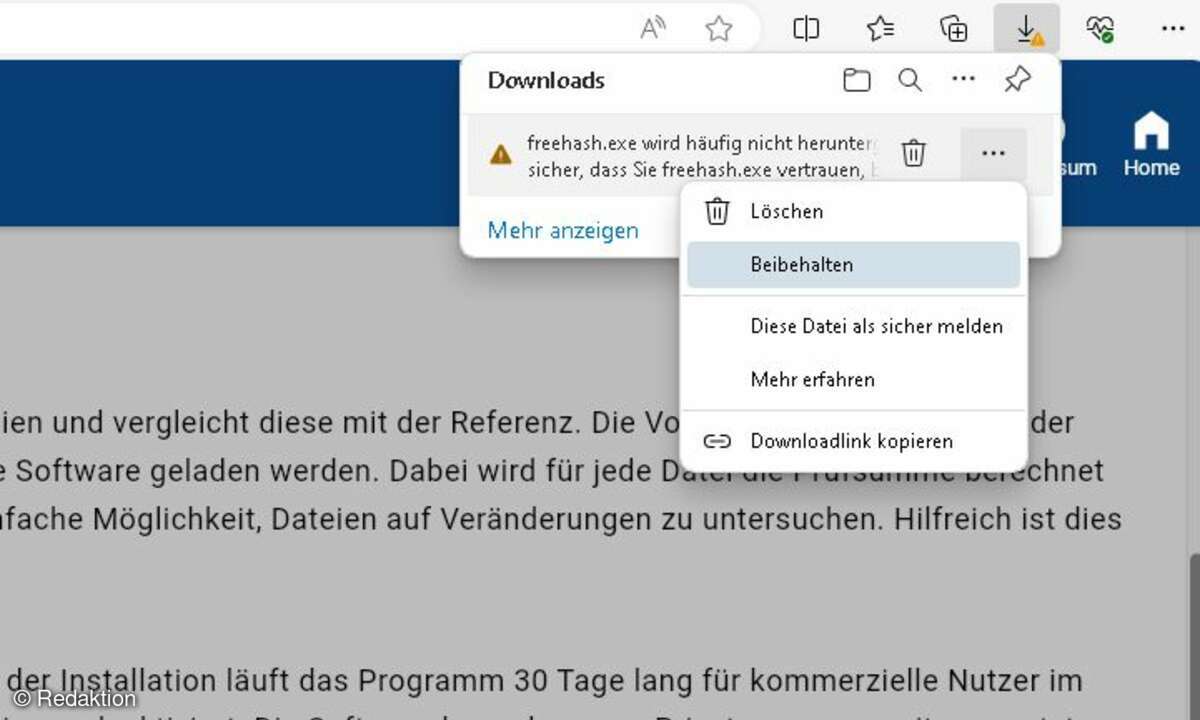Open the Collections icon
This screenshot has width=1200, height=720.
pos(954,29)
